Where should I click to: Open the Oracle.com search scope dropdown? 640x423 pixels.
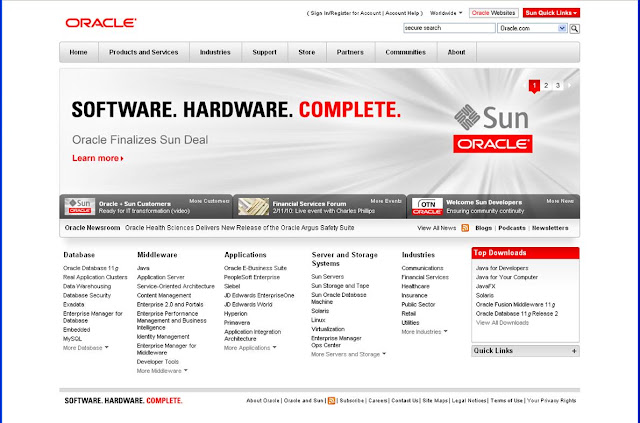pyautogui.click(x=532, y=28)
